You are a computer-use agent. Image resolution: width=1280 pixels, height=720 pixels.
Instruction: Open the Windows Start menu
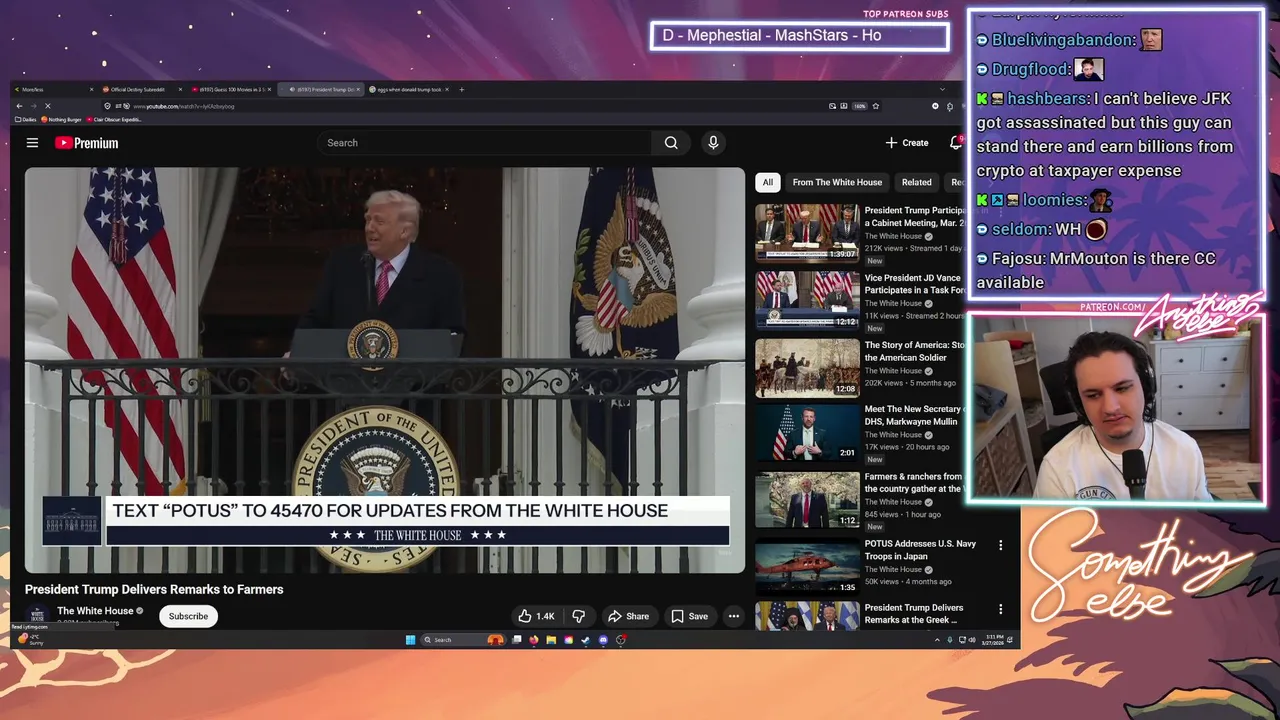[x=410, y=640]
